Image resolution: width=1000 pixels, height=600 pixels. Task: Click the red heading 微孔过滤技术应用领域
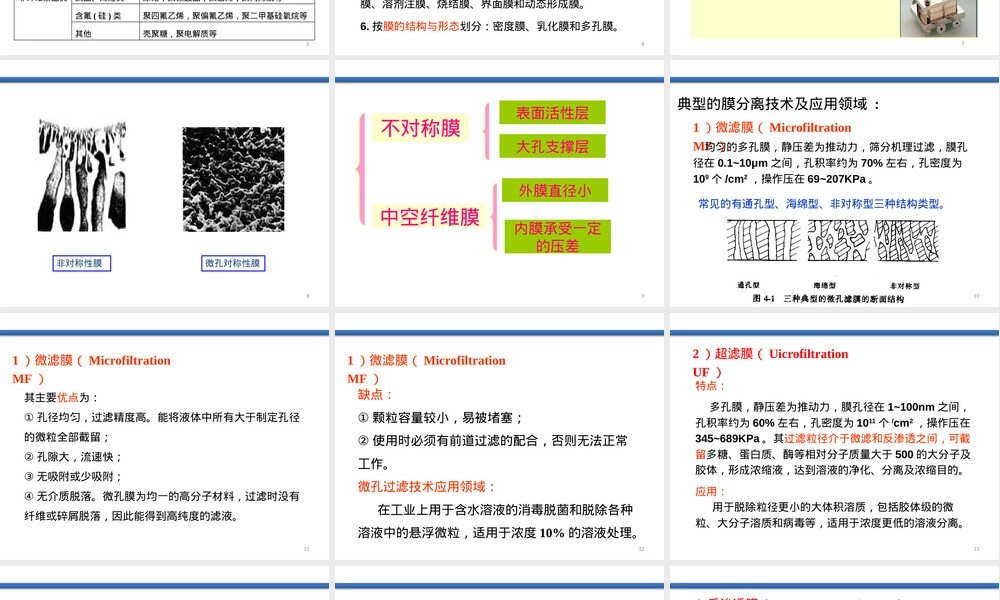click(x=426, y=487)
